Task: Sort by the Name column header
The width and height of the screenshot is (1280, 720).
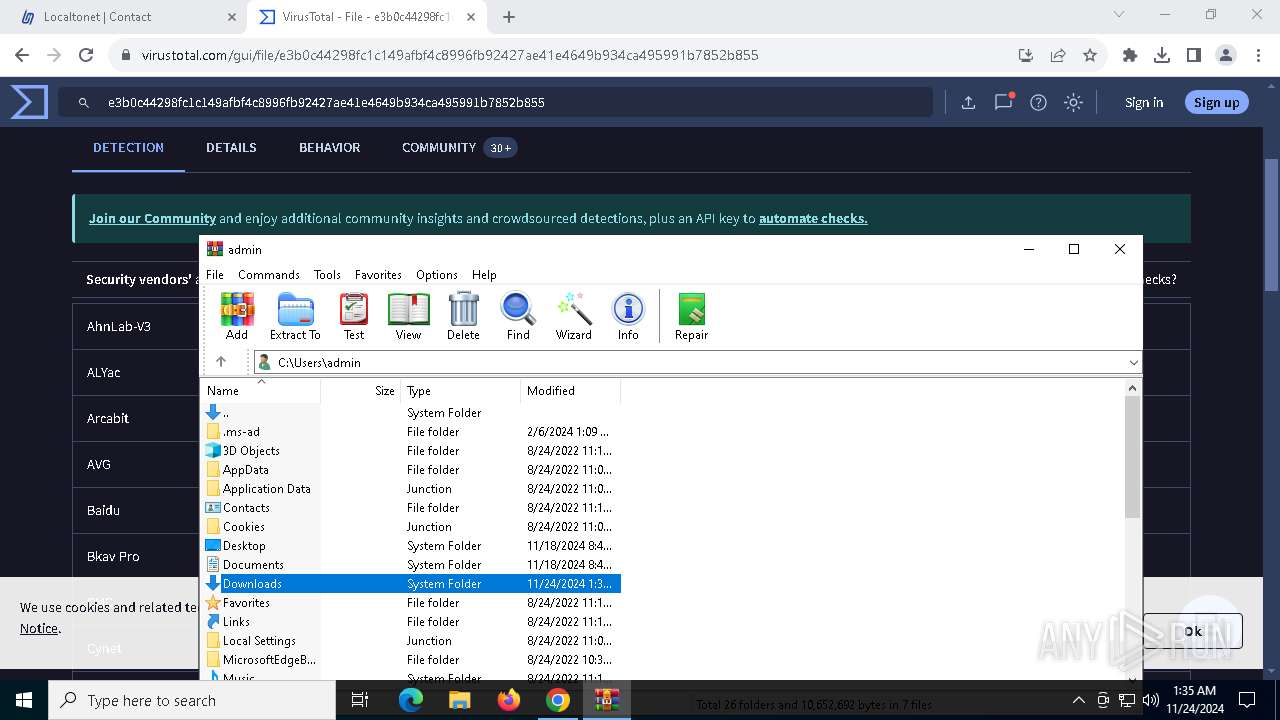Action: 261,391
